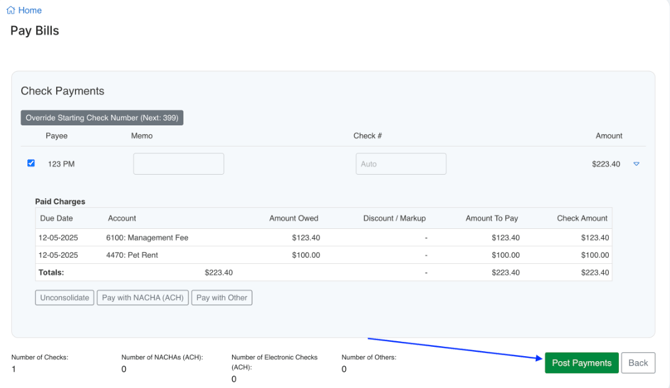Click the Unconsolidate button
This screenshot has width=670, height=388.
pos(65,297)
